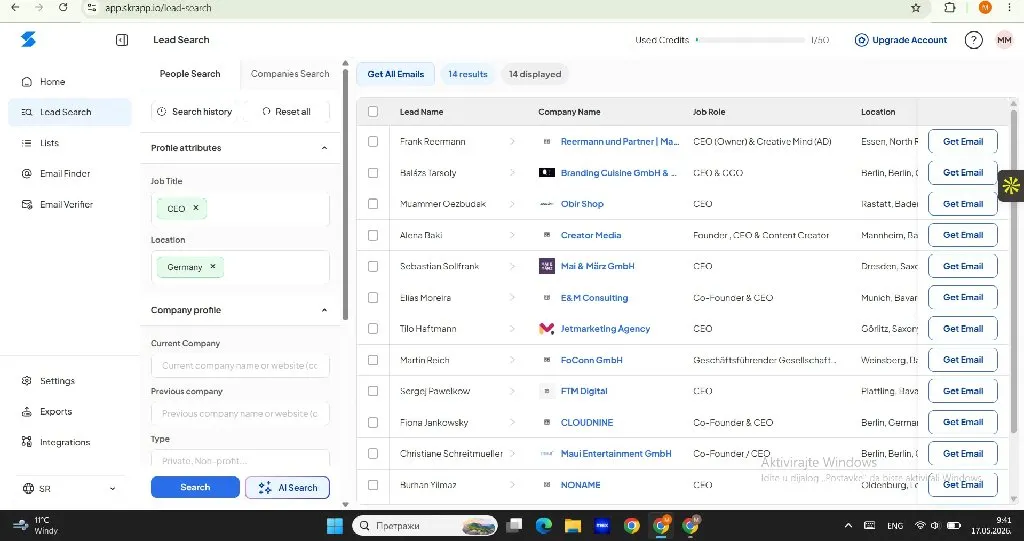Click the filter panel vertical scrollbar

coord(345,193)
